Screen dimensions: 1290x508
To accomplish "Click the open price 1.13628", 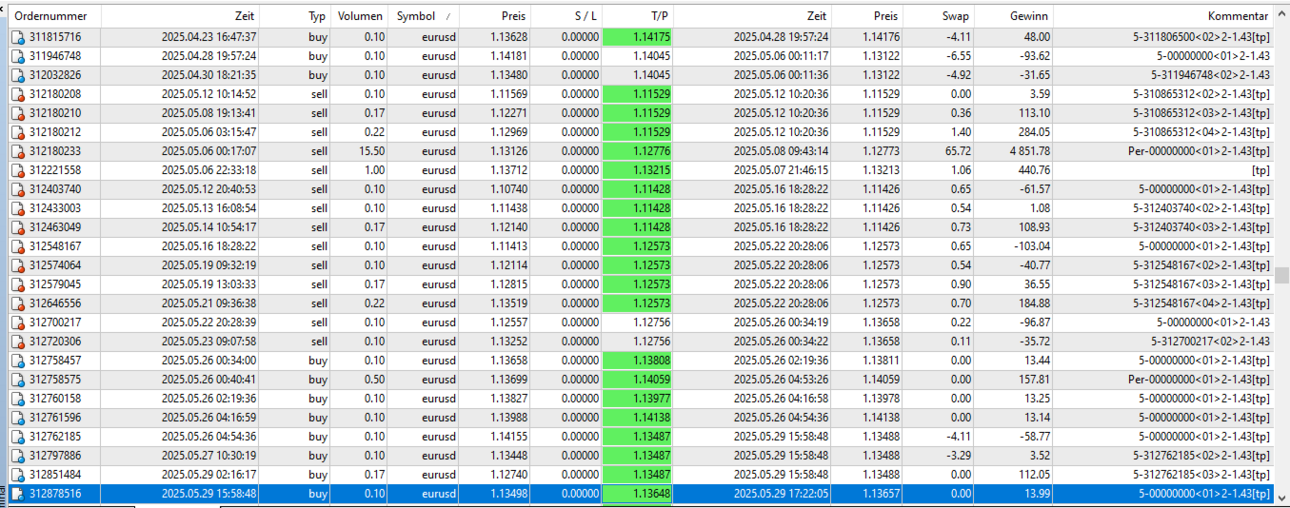I will 508,37.
